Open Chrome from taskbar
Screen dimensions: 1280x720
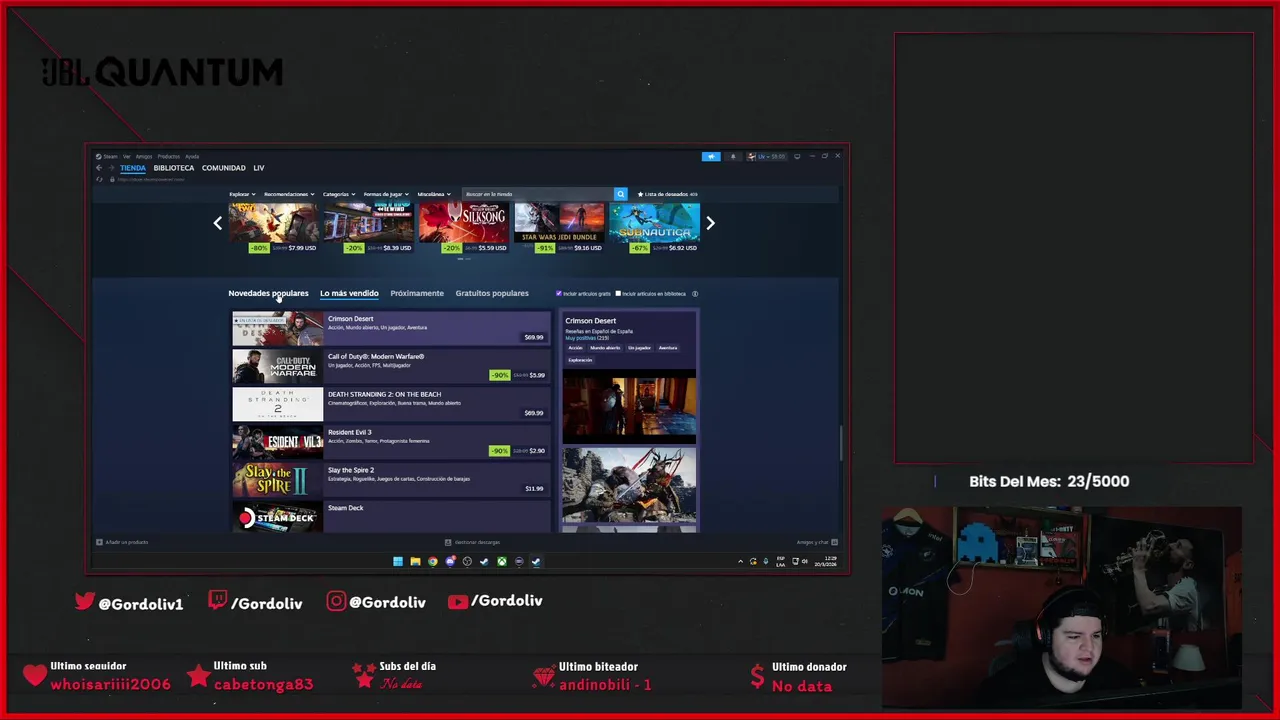click(433, 561)
